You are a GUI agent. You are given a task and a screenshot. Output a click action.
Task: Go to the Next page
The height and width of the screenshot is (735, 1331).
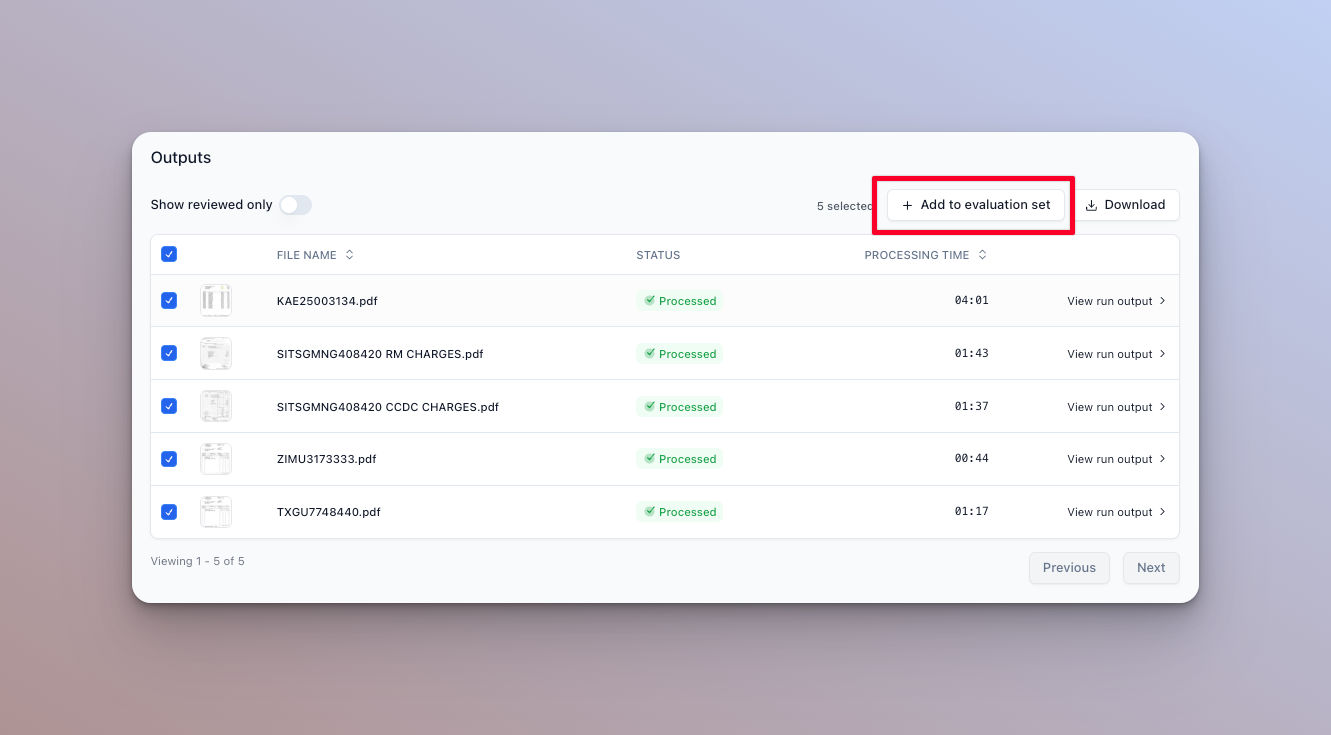point(1150,568)
